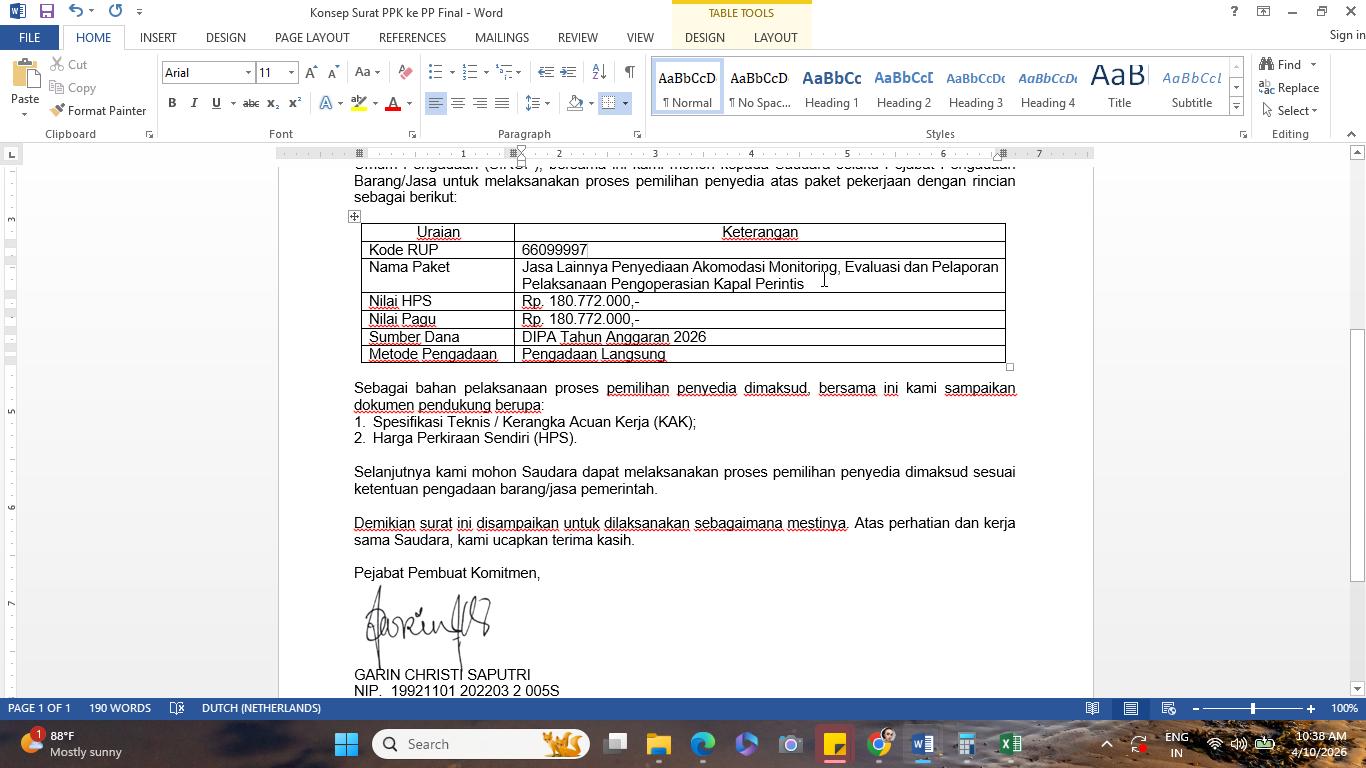Open the spelling proofing status icon
The image size is (1366, 768).
tap(177, 708)
